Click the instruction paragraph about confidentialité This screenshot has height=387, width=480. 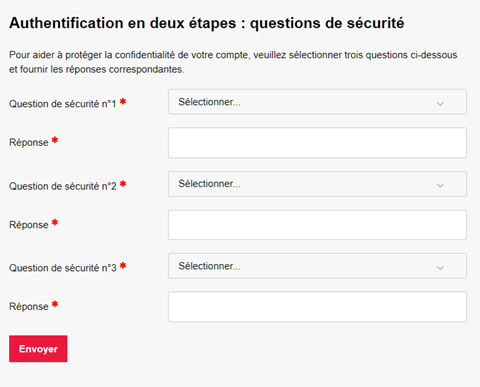233,62
